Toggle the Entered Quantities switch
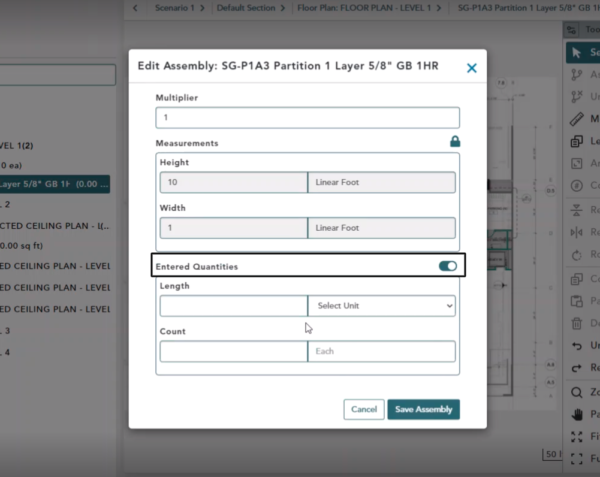600x477 pixels. pyautogui.click(x=448, y=266)
